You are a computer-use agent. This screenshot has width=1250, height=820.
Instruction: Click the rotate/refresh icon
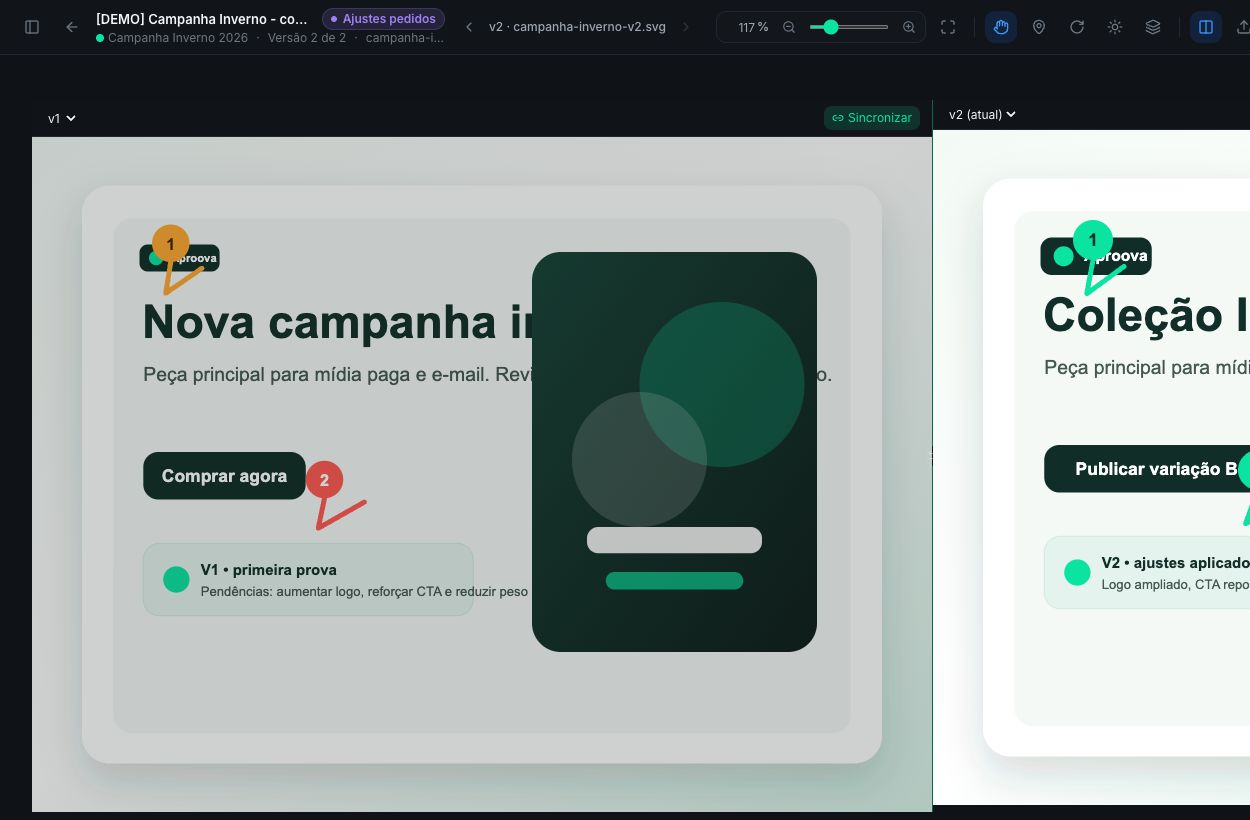[x=1077, y=27]
